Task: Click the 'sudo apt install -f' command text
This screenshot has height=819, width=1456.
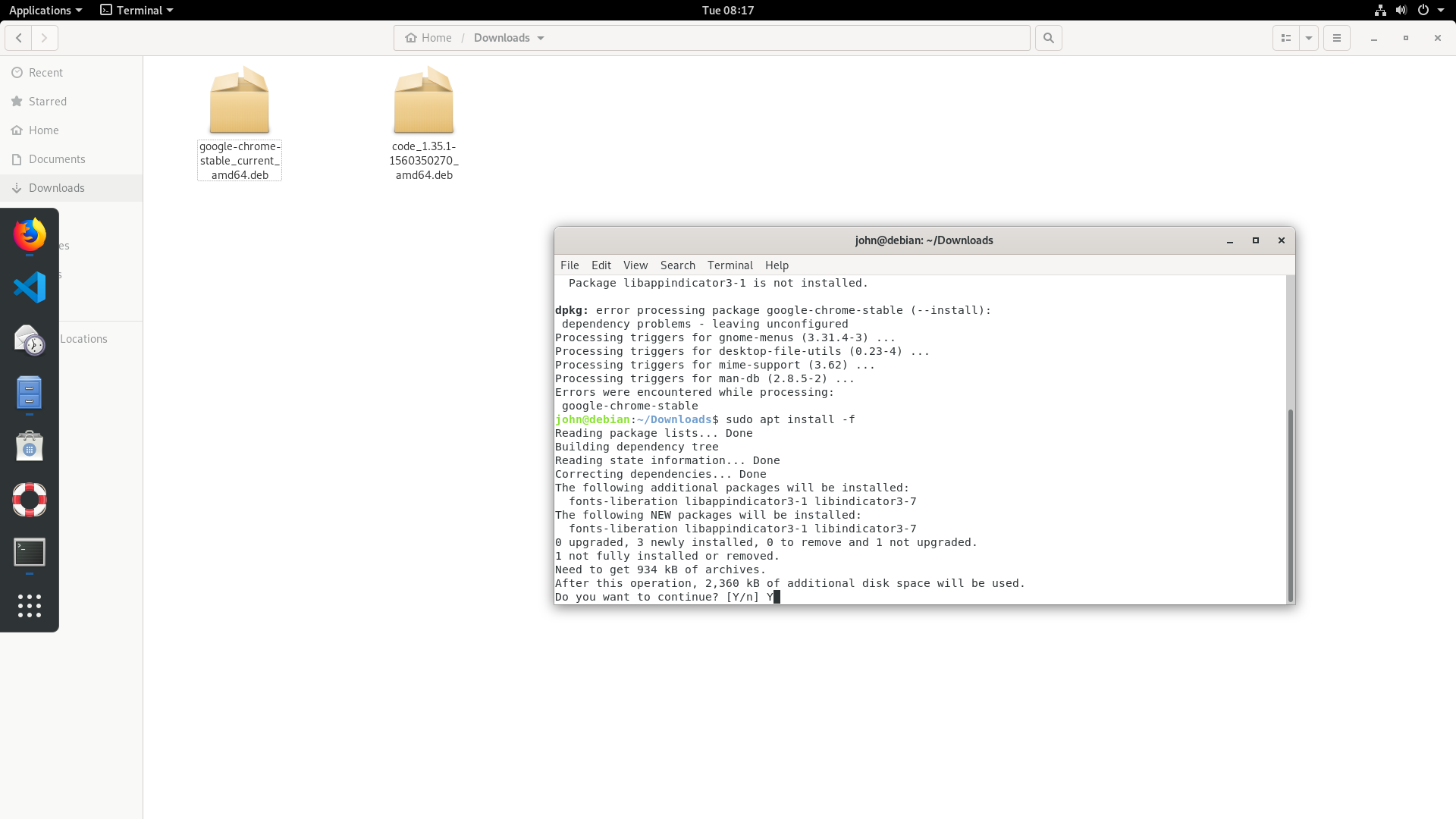Action: pos(790,419)
